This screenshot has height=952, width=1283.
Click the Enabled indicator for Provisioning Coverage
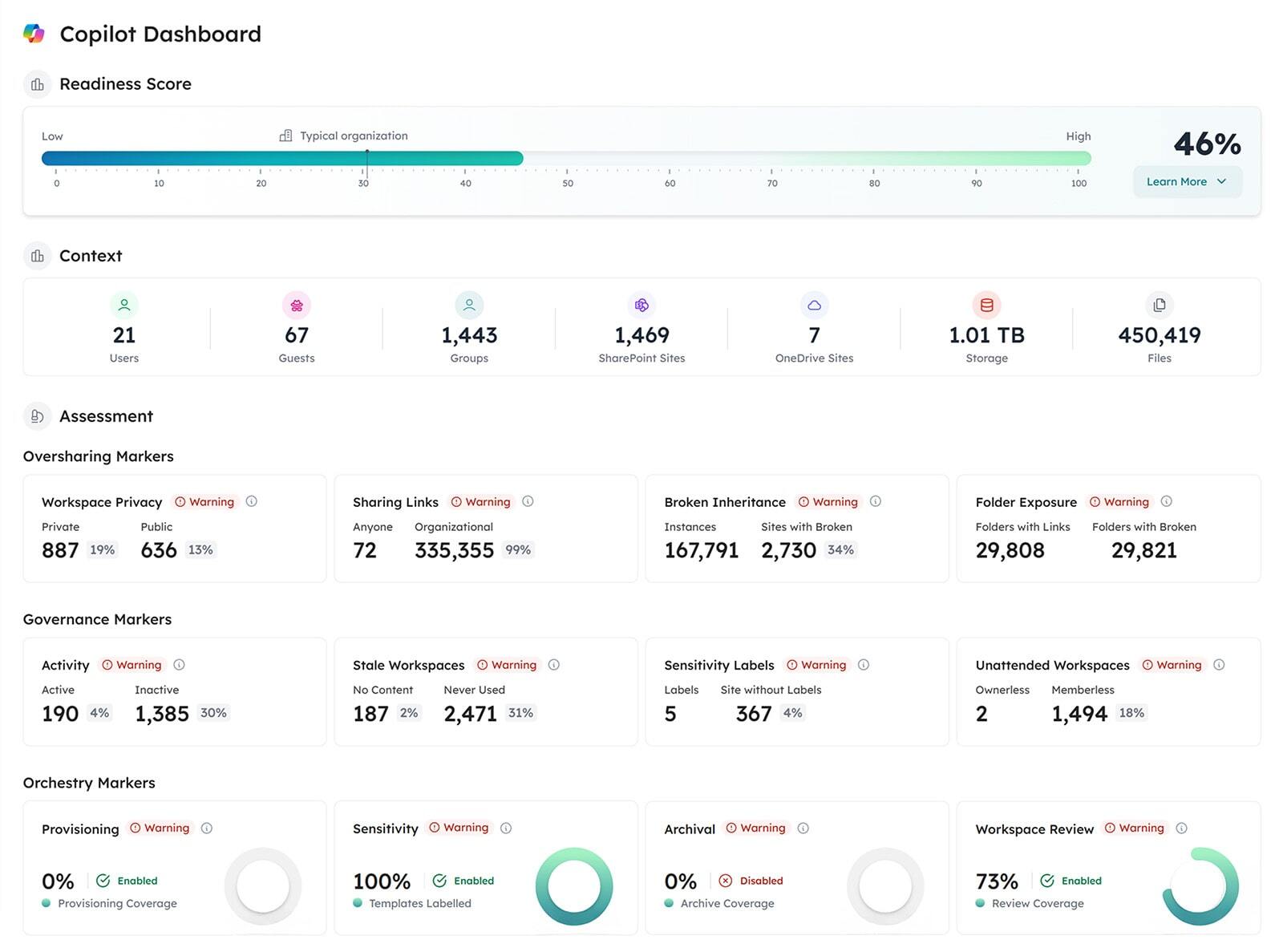pos(128,880)
